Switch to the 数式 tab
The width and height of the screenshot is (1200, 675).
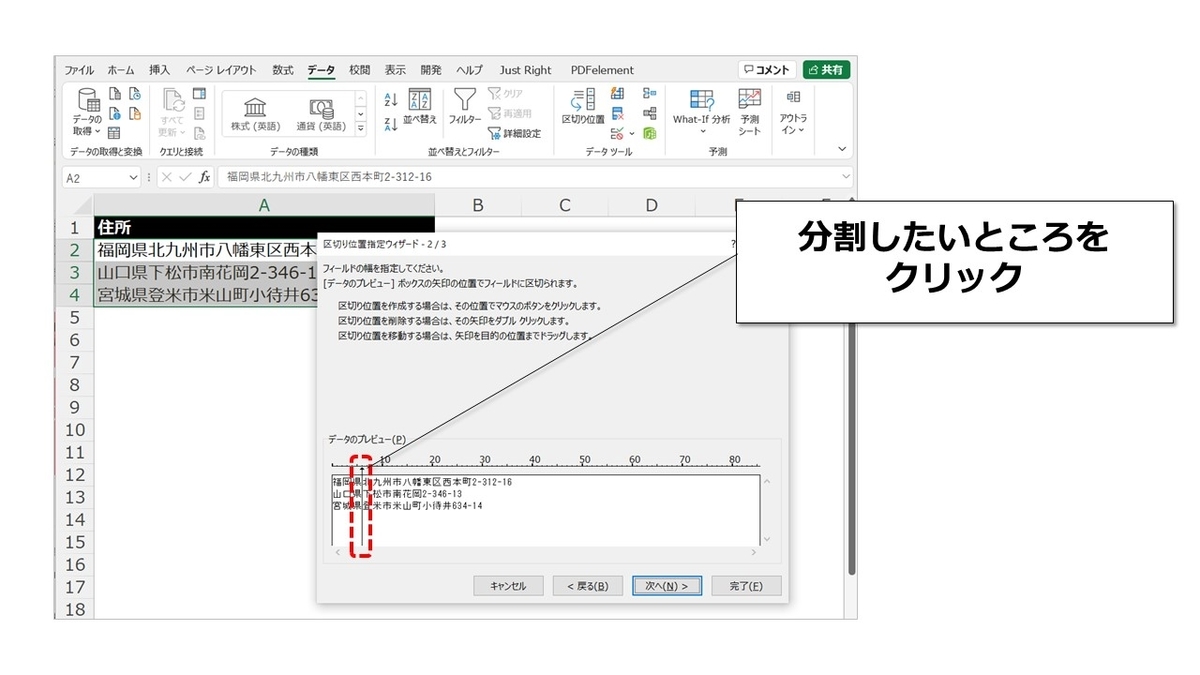(283, 70)
